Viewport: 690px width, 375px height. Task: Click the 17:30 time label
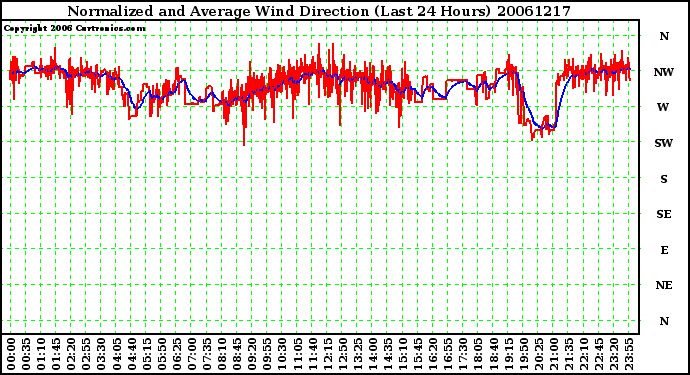pos(463,354)
